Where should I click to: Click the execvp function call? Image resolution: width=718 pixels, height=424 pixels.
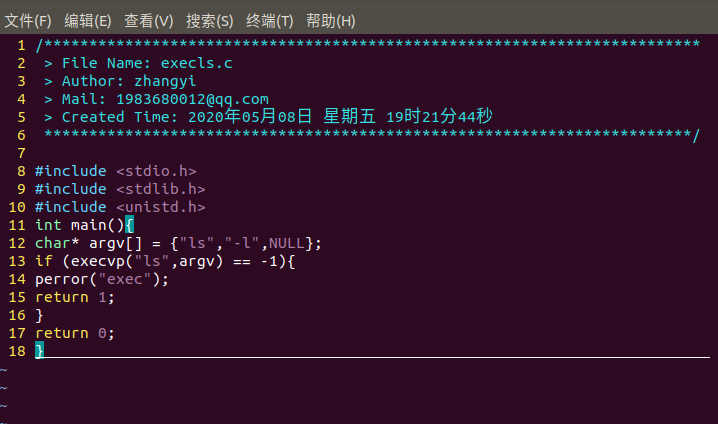click(x=107, y=261)
